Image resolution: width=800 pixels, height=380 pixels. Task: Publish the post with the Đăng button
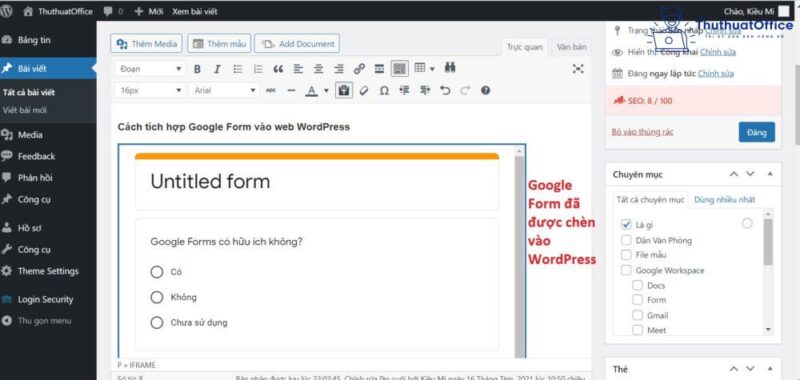click(x=757, y=132)
